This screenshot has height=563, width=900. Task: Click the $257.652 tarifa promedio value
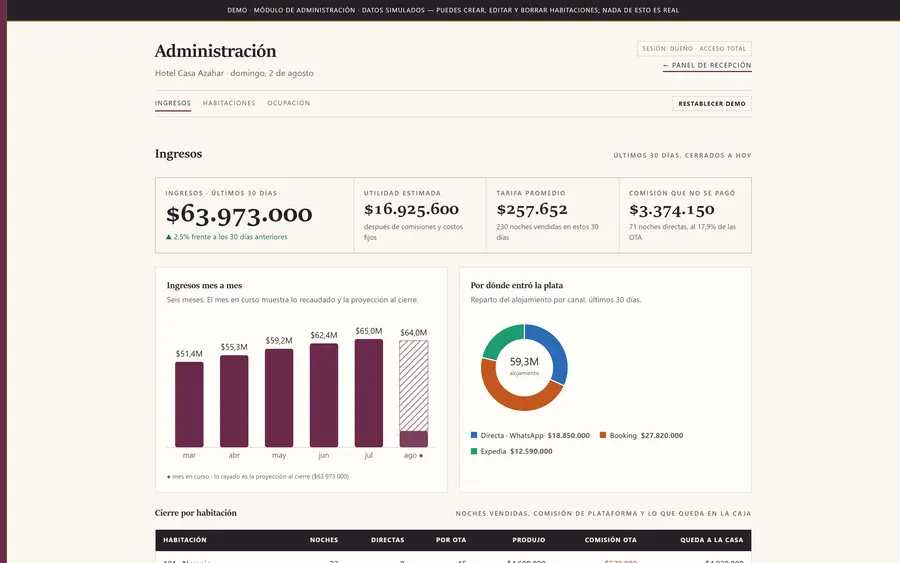pyautogui.click(x=532, y=209)
